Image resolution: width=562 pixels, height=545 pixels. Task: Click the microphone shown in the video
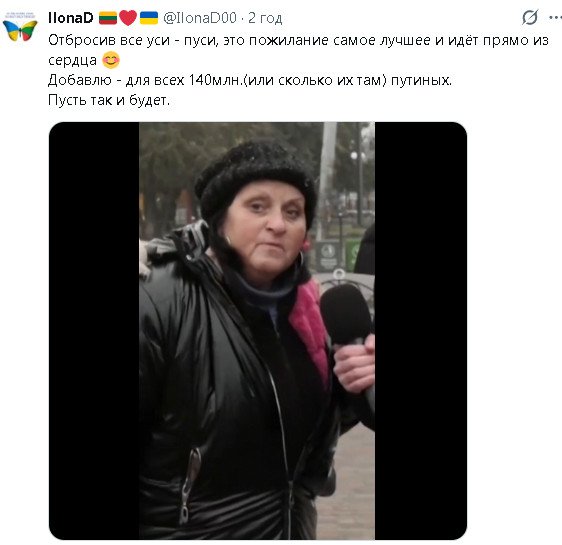point(345,314)
